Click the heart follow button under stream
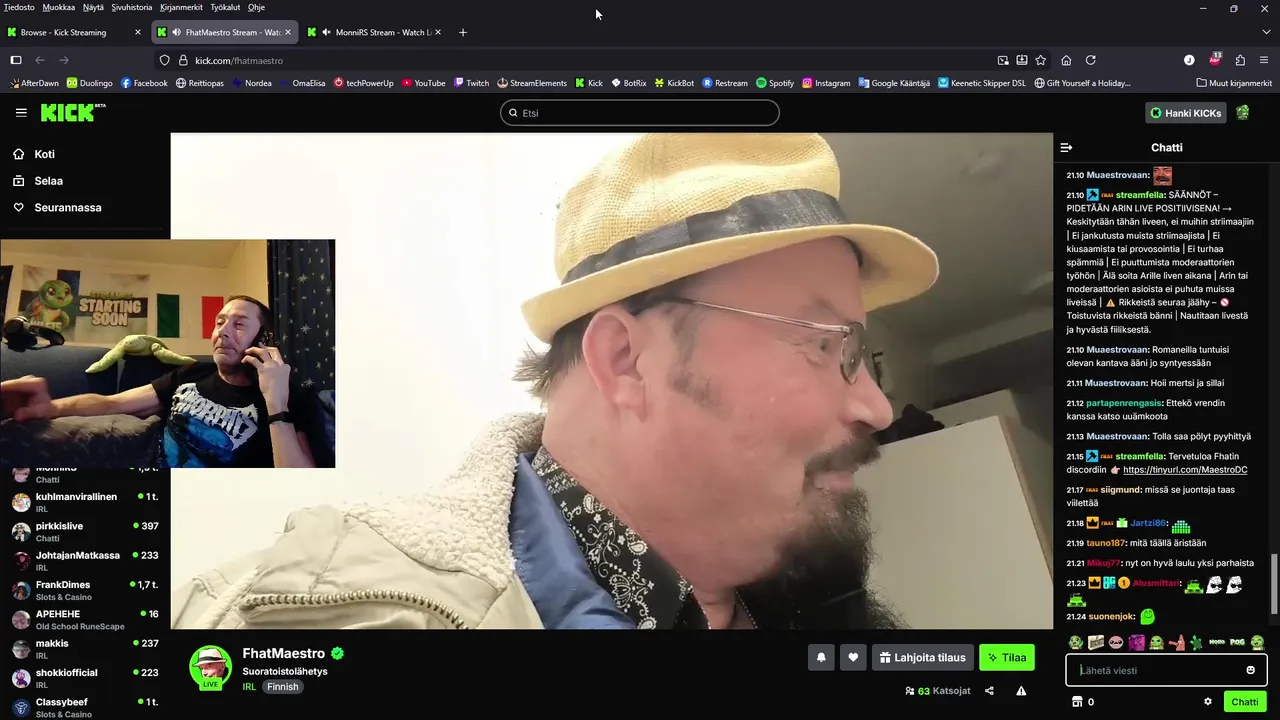This screenshot has width=1280, height=720. coord(853,657)
